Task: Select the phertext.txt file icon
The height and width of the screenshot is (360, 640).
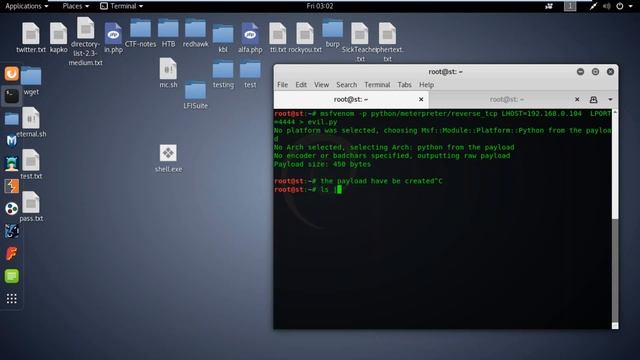Action: [x=387, y=33]
